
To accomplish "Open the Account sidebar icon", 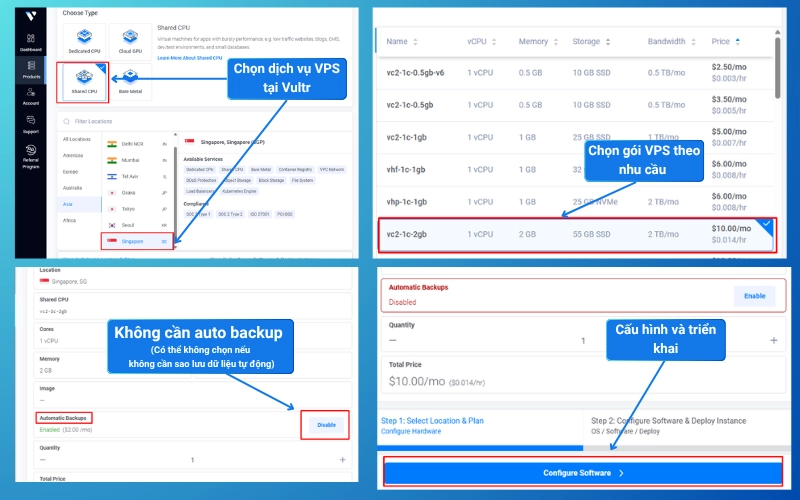I will tap(28, 95).
